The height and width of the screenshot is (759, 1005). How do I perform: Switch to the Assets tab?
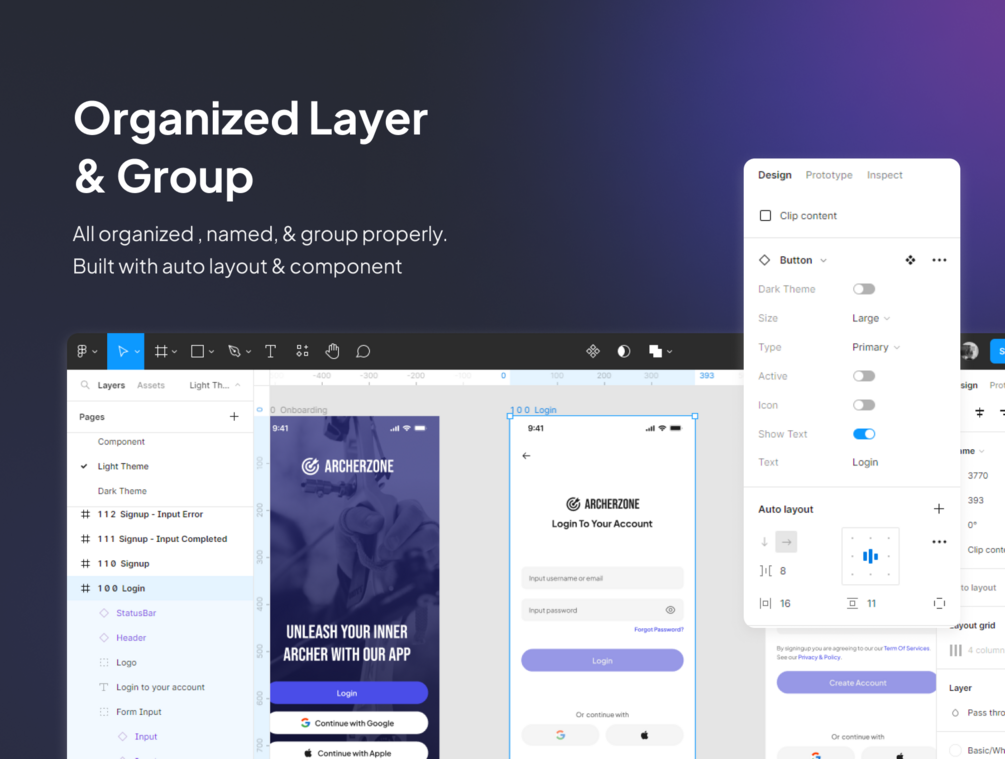tap(151, 385)
